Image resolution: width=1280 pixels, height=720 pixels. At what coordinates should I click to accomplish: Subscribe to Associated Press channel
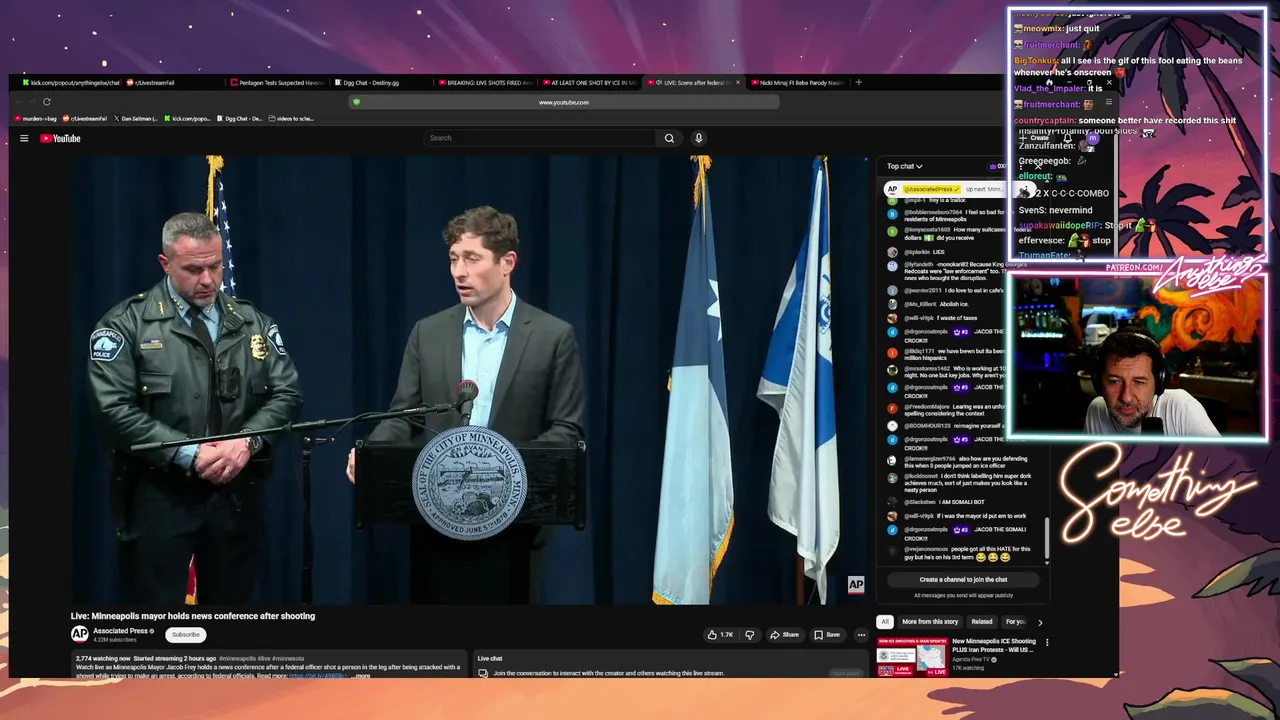pyautogui.click(x=186, y=634)
